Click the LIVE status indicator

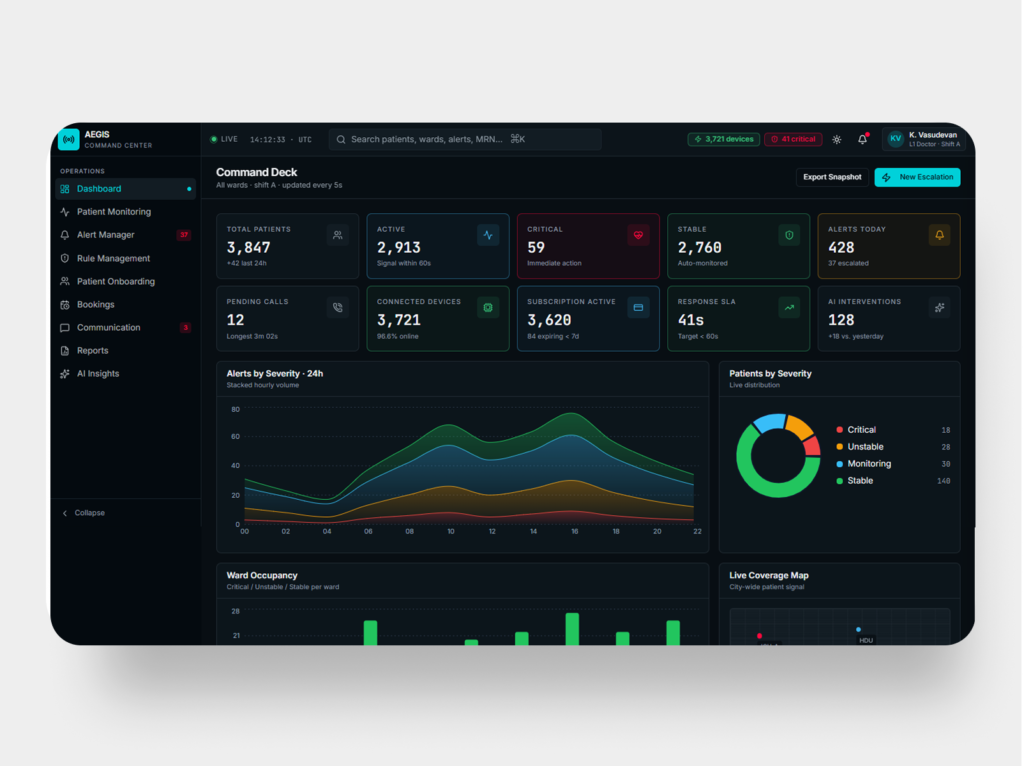click(224, 139)
